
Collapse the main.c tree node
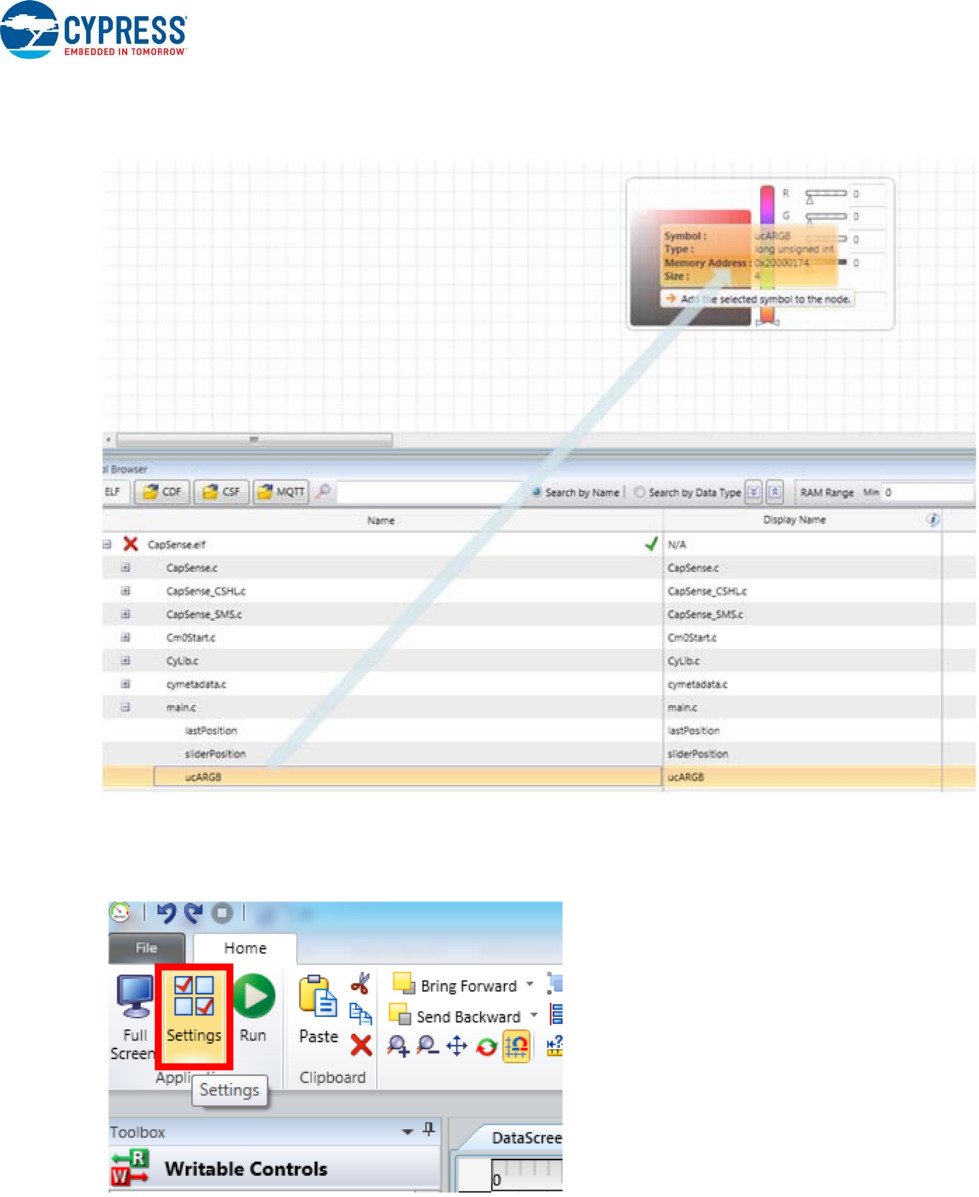[x=126, y=707]
